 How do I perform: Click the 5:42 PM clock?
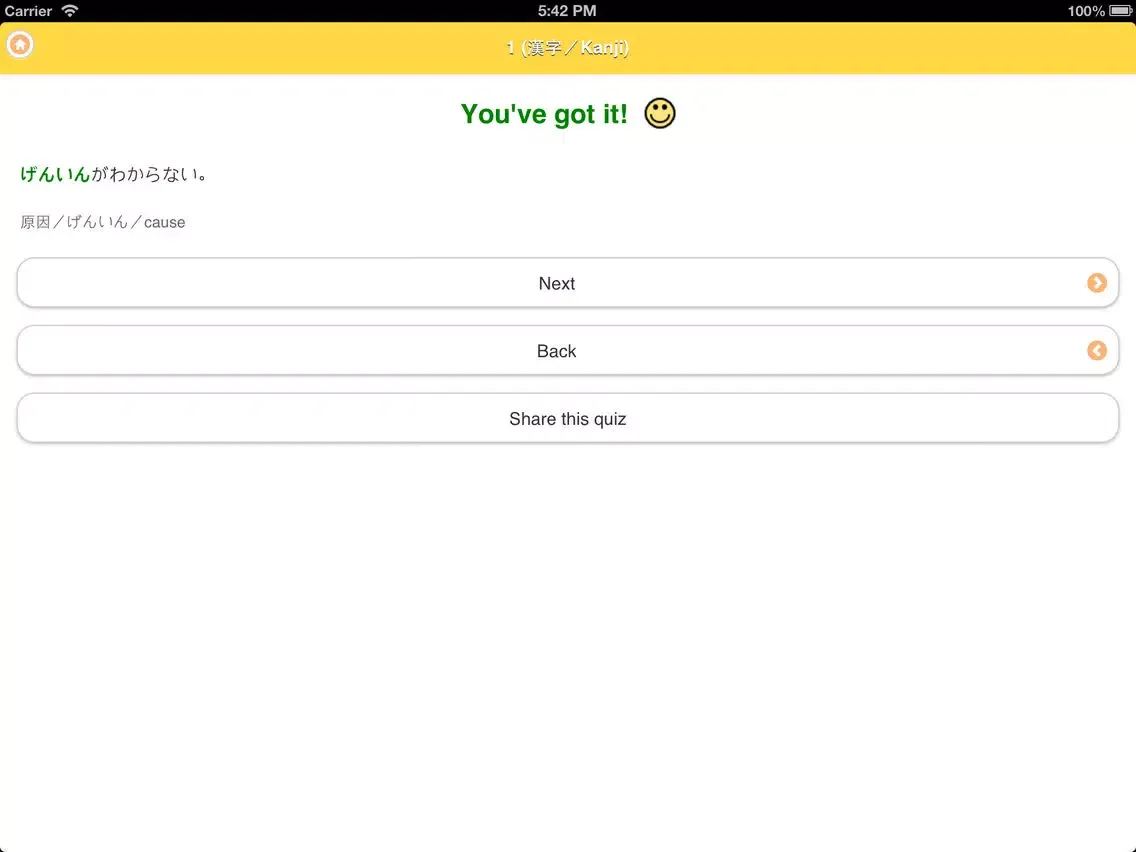click(567, 11)
